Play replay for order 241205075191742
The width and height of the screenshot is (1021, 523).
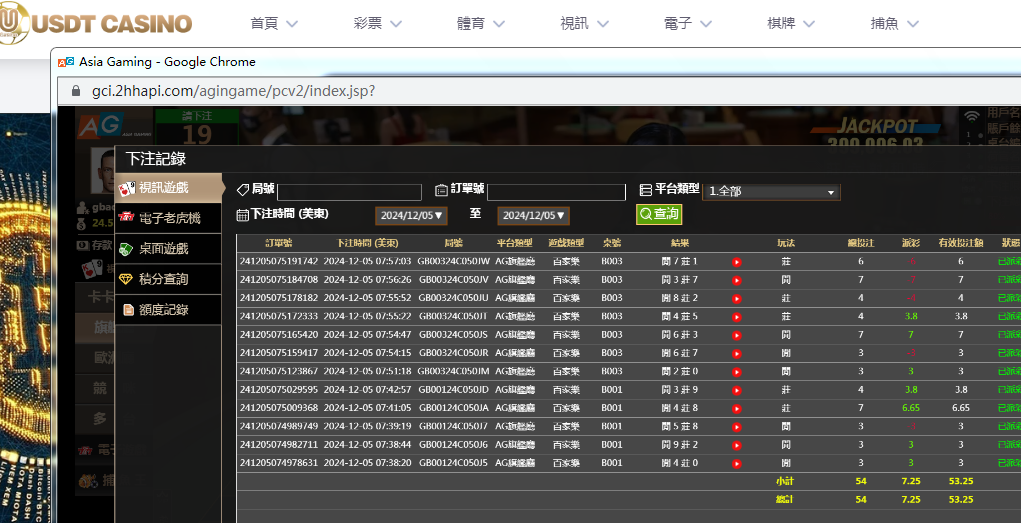click(737, 262)
